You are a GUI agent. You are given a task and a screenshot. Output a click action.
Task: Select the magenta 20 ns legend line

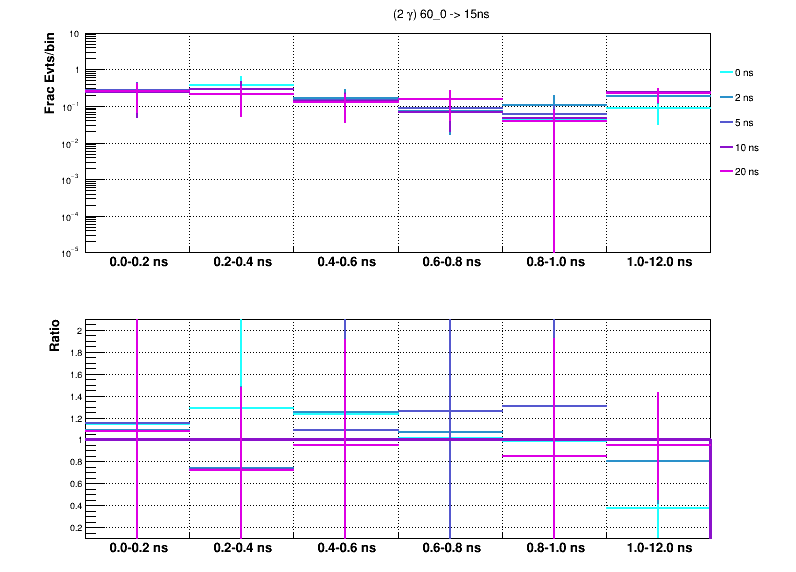pyautogui.click(x=725, y=172)
